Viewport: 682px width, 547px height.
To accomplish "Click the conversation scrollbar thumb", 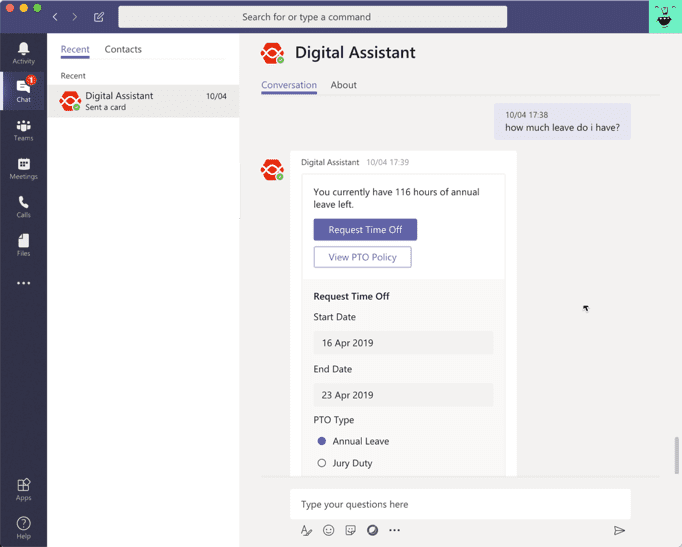I will 676,455.
